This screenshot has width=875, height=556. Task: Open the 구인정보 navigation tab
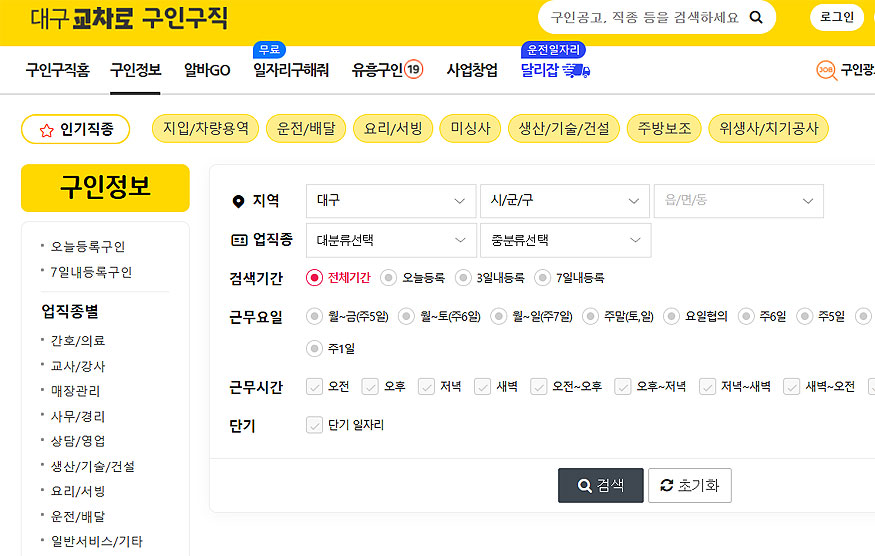136,70
